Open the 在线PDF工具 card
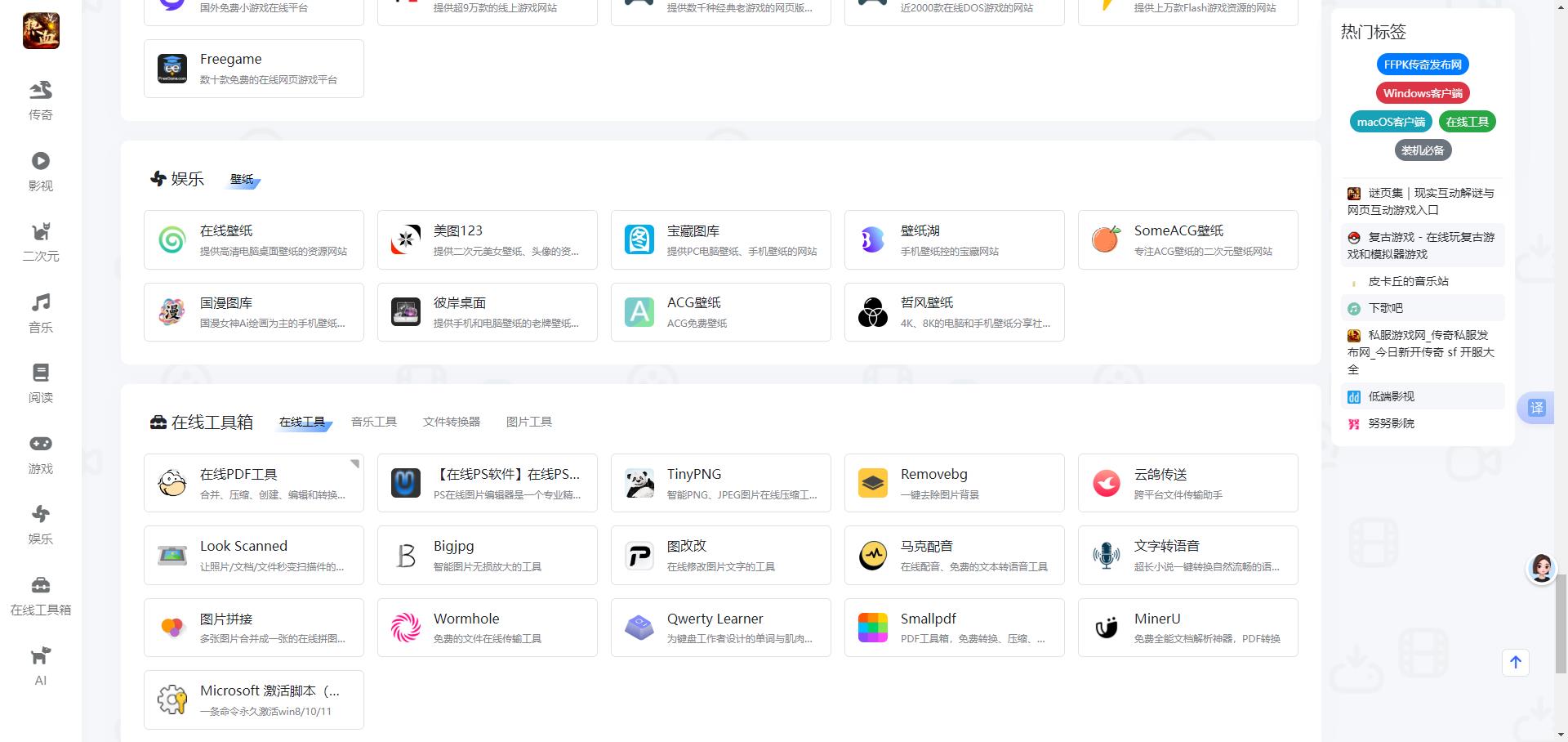The width and height of the screenshot is (1568, 742). pos(254,483)
